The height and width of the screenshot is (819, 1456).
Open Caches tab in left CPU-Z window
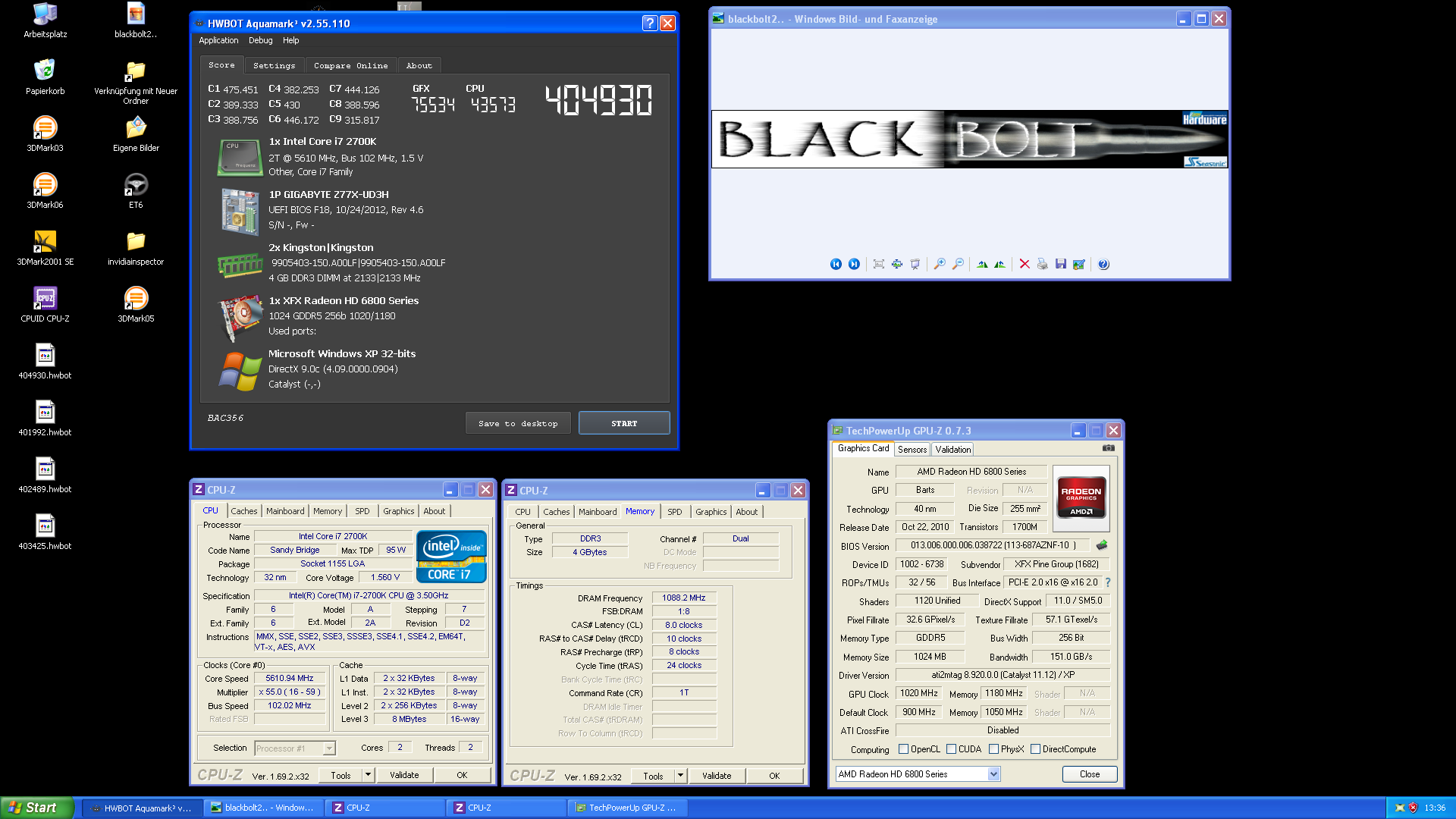[x=244, y=511]
